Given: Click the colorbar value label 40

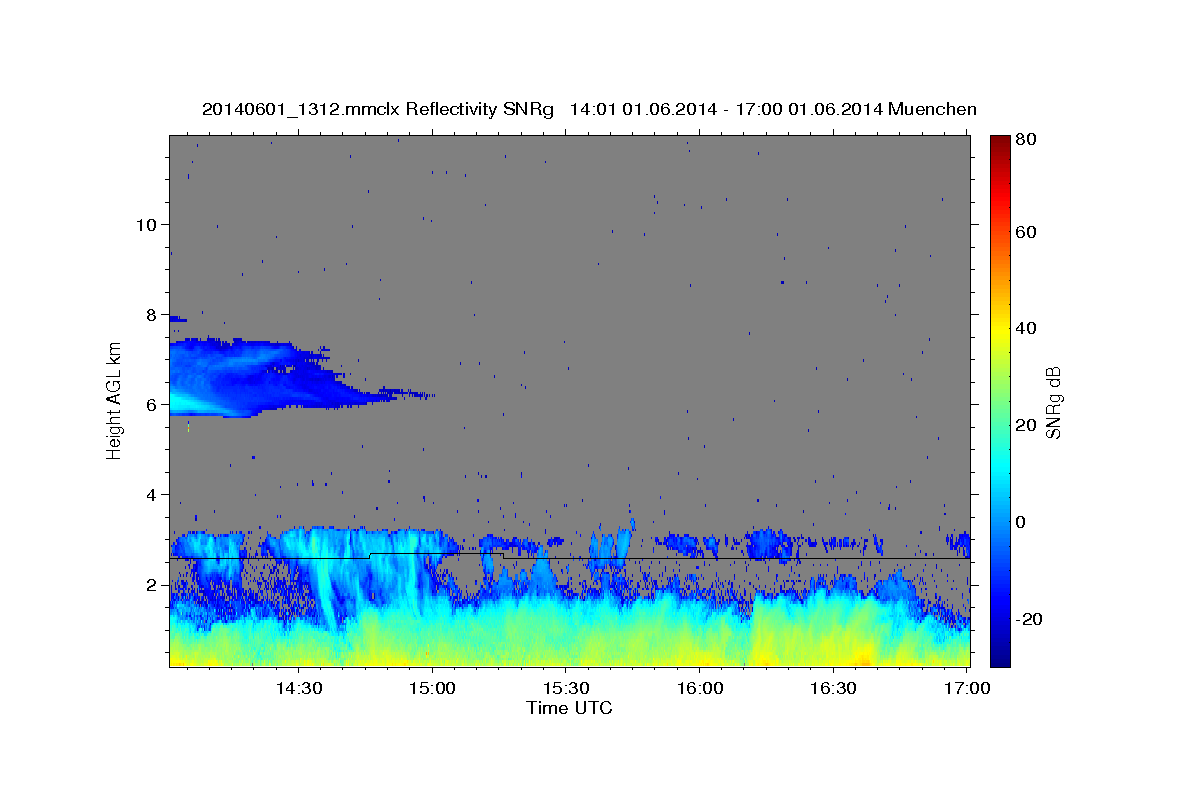Looking at the screenshot, I should (1025, 328).
